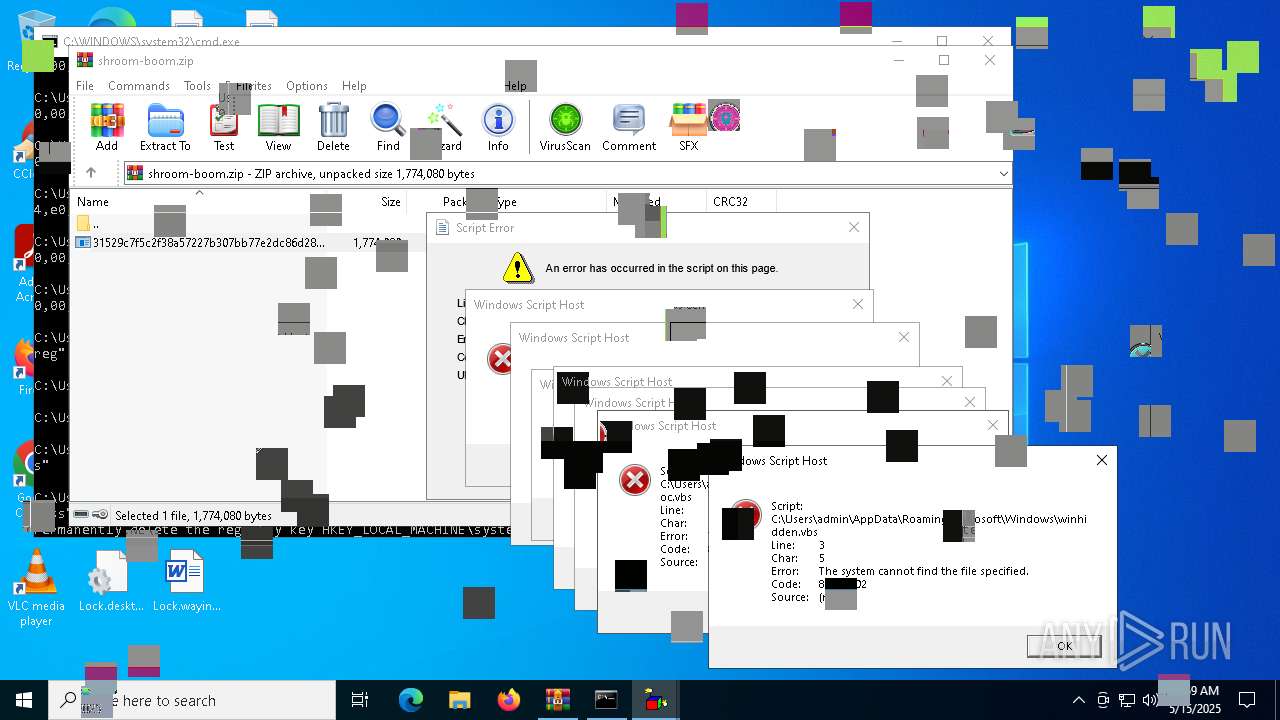Click the Extract To toolbar icon
This screenshot has height=720, width=1280.
point(165,127)
